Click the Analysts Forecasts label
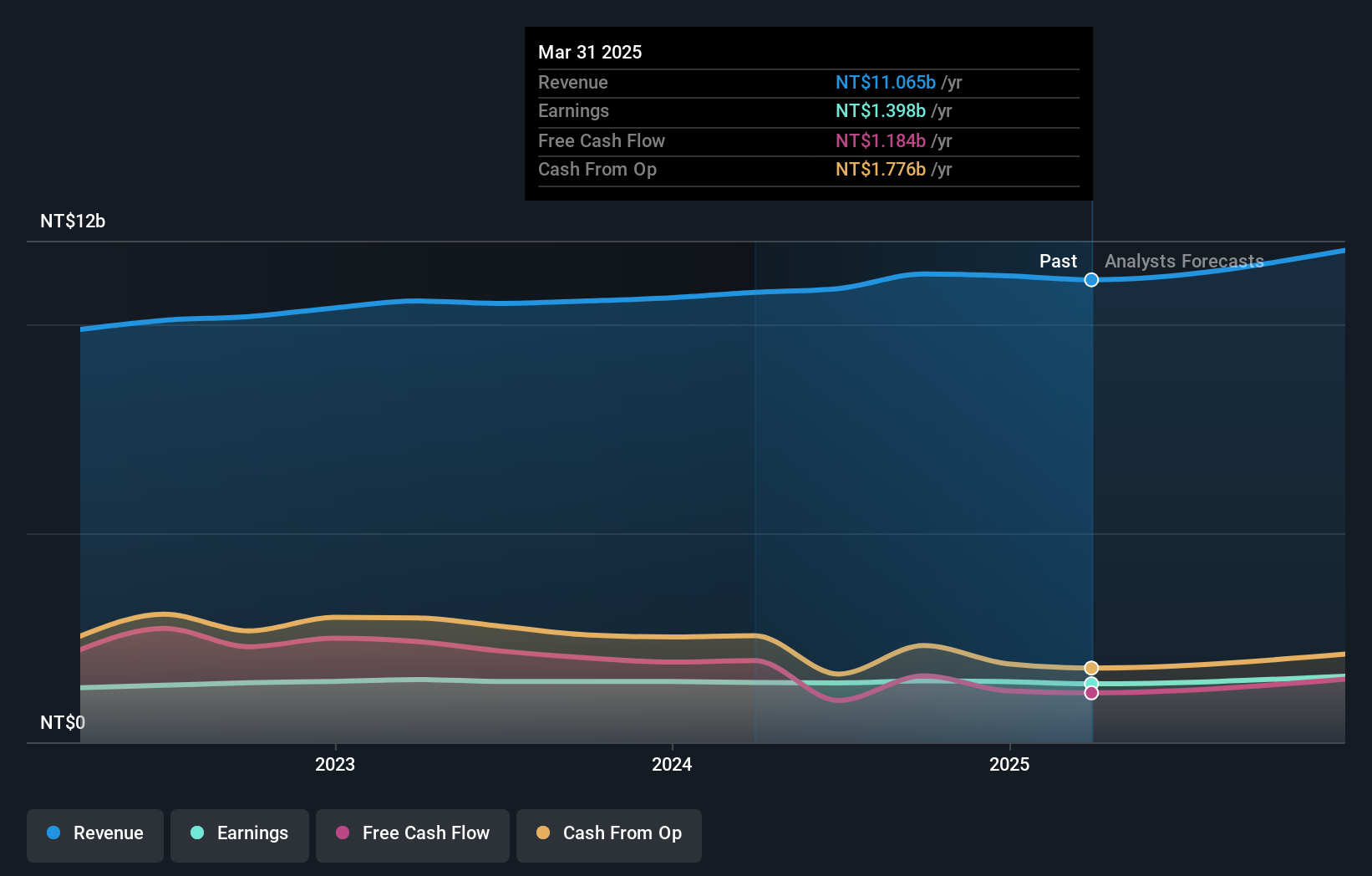 [x=1184, y=262]
